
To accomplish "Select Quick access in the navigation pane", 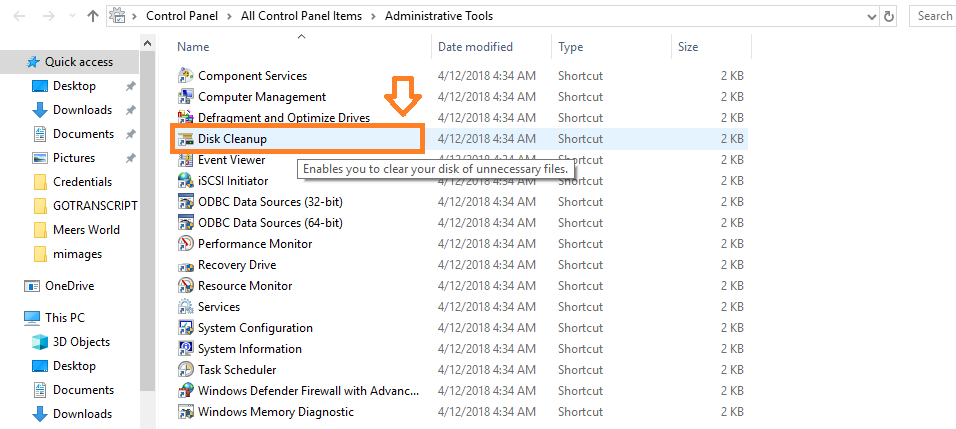I will coord(79,62).
